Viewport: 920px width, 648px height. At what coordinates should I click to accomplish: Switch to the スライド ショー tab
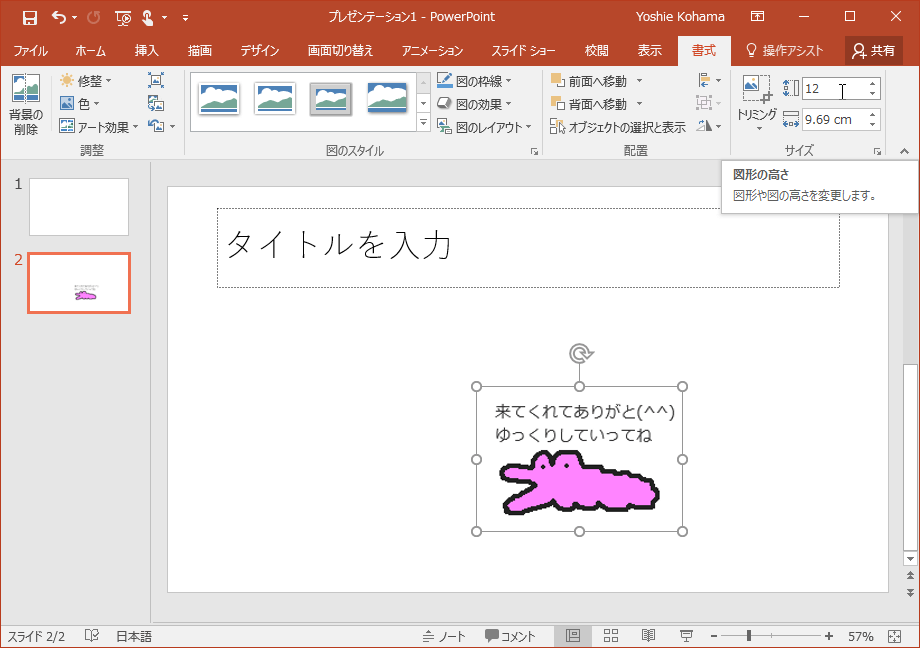point(523,51)
